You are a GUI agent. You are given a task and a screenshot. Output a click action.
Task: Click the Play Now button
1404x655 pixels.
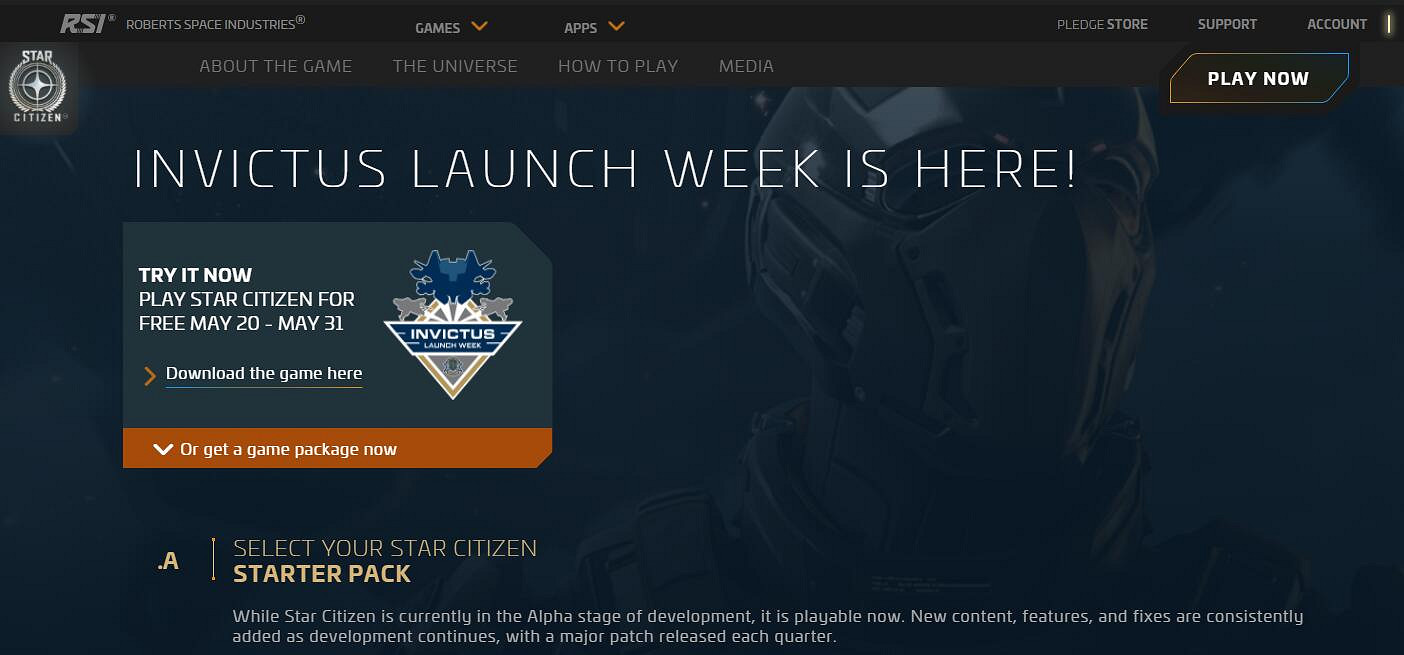[x=1259, y=78]
